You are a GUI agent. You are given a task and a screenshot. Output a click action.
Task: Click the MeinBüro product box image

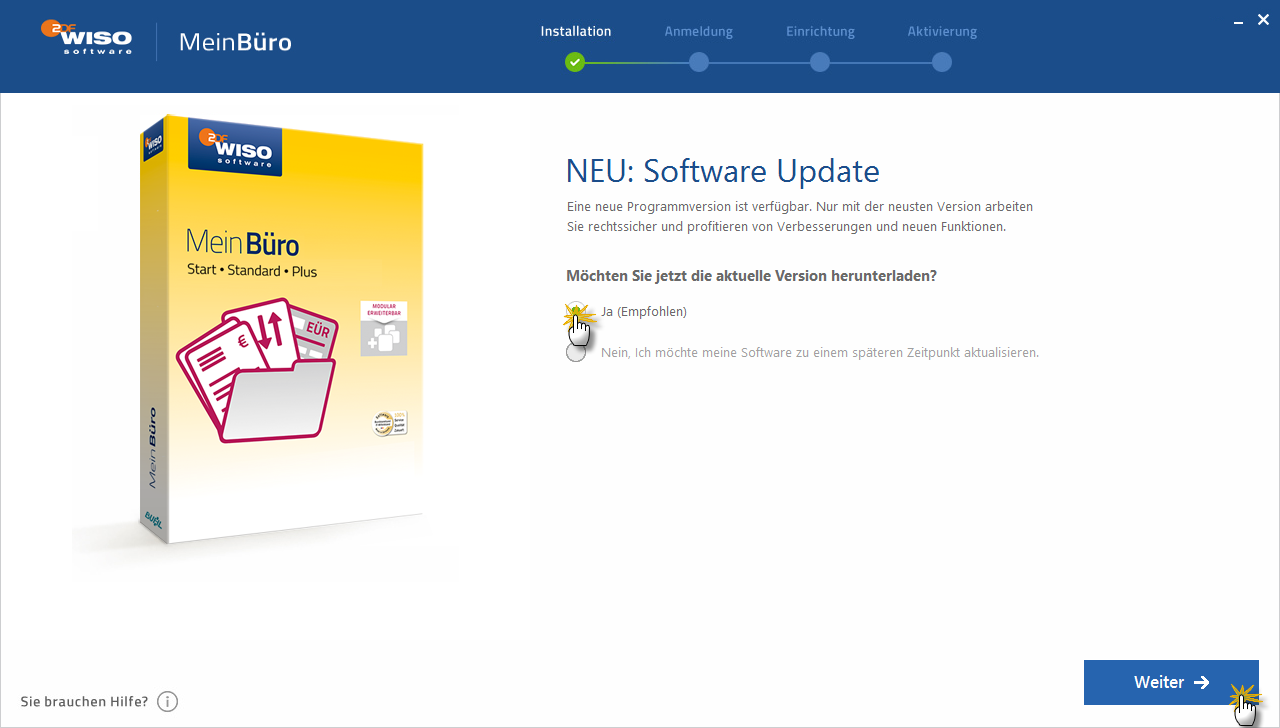pos(282,328)
